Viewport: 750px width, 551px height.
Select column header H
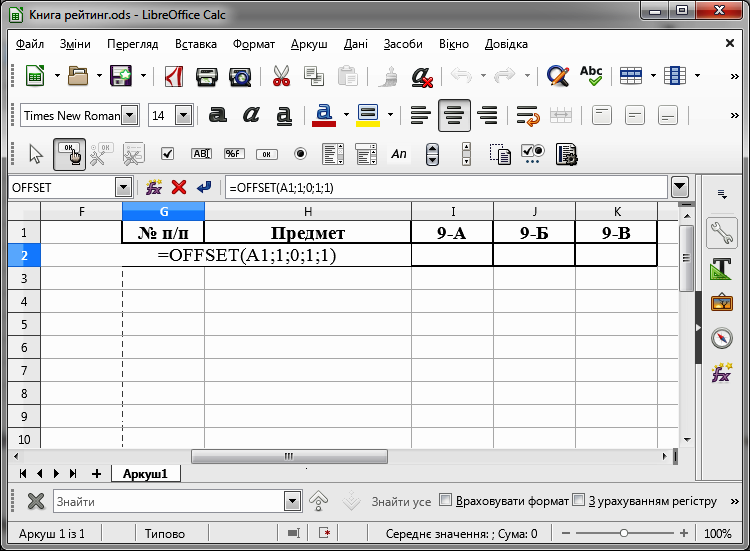pyautogui.click(x=308, y=211)
